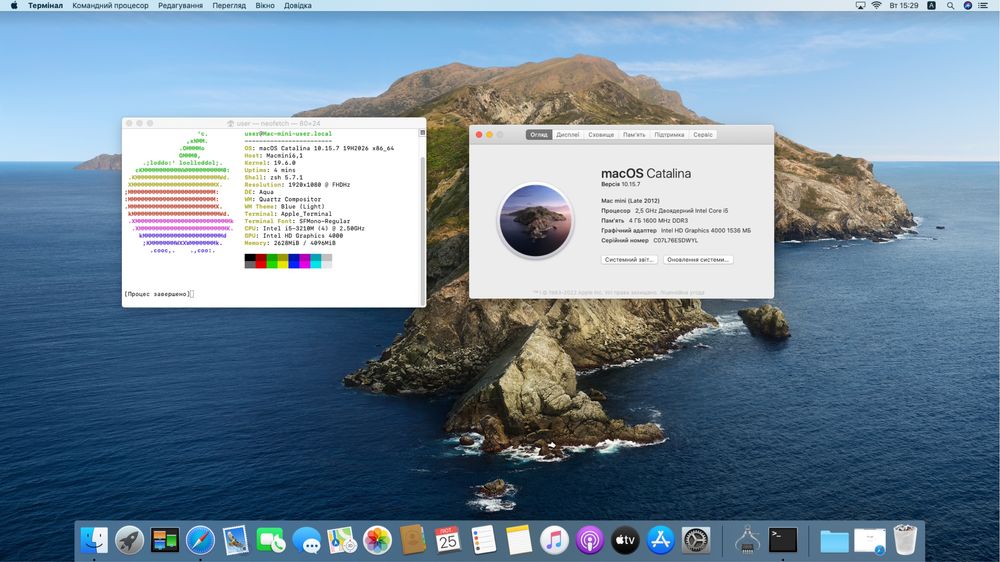Click the 'OS: macOS Catalina 10.15.7' line

pos(319,148)
